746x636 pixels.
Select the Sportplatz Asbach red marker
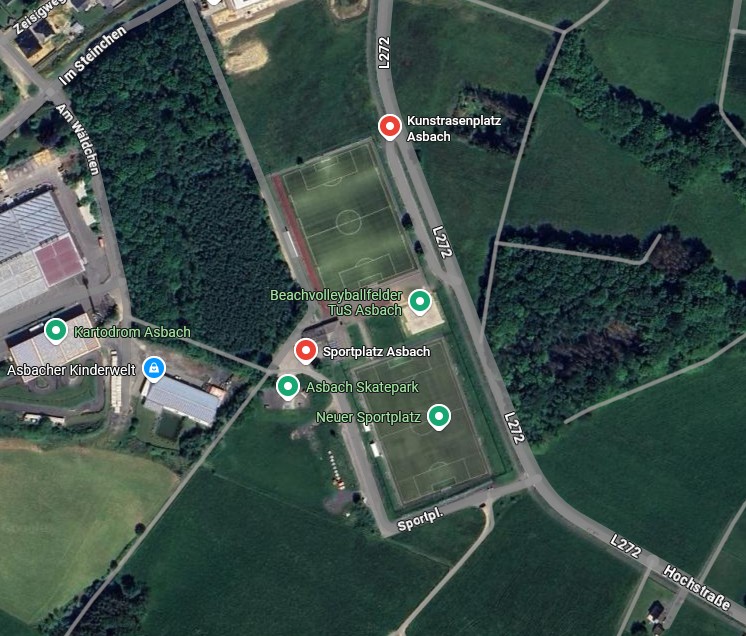tap(305, 352)
